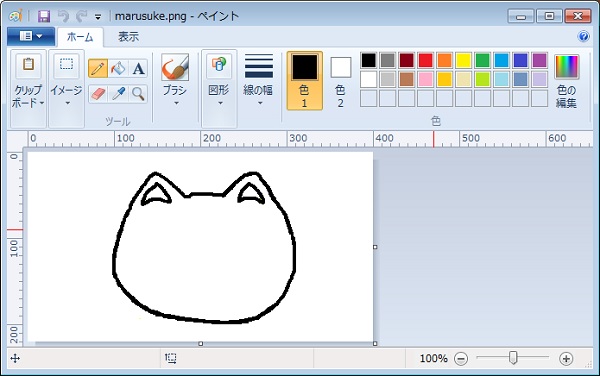Click the selection size status bar icon
600x376 pixels.
tap(171, 358)
